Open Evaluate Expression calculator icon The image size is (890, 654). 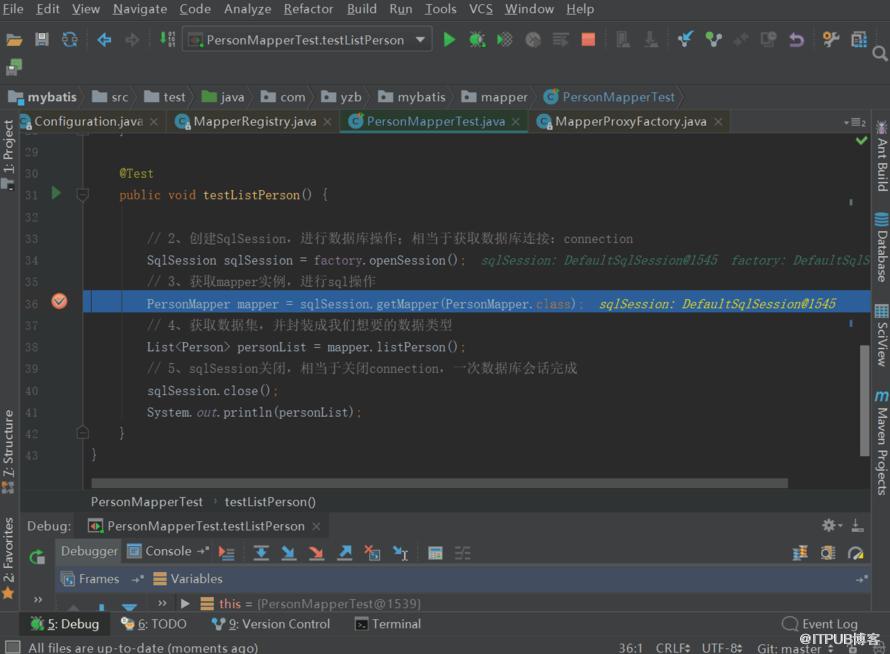point(435,553)
